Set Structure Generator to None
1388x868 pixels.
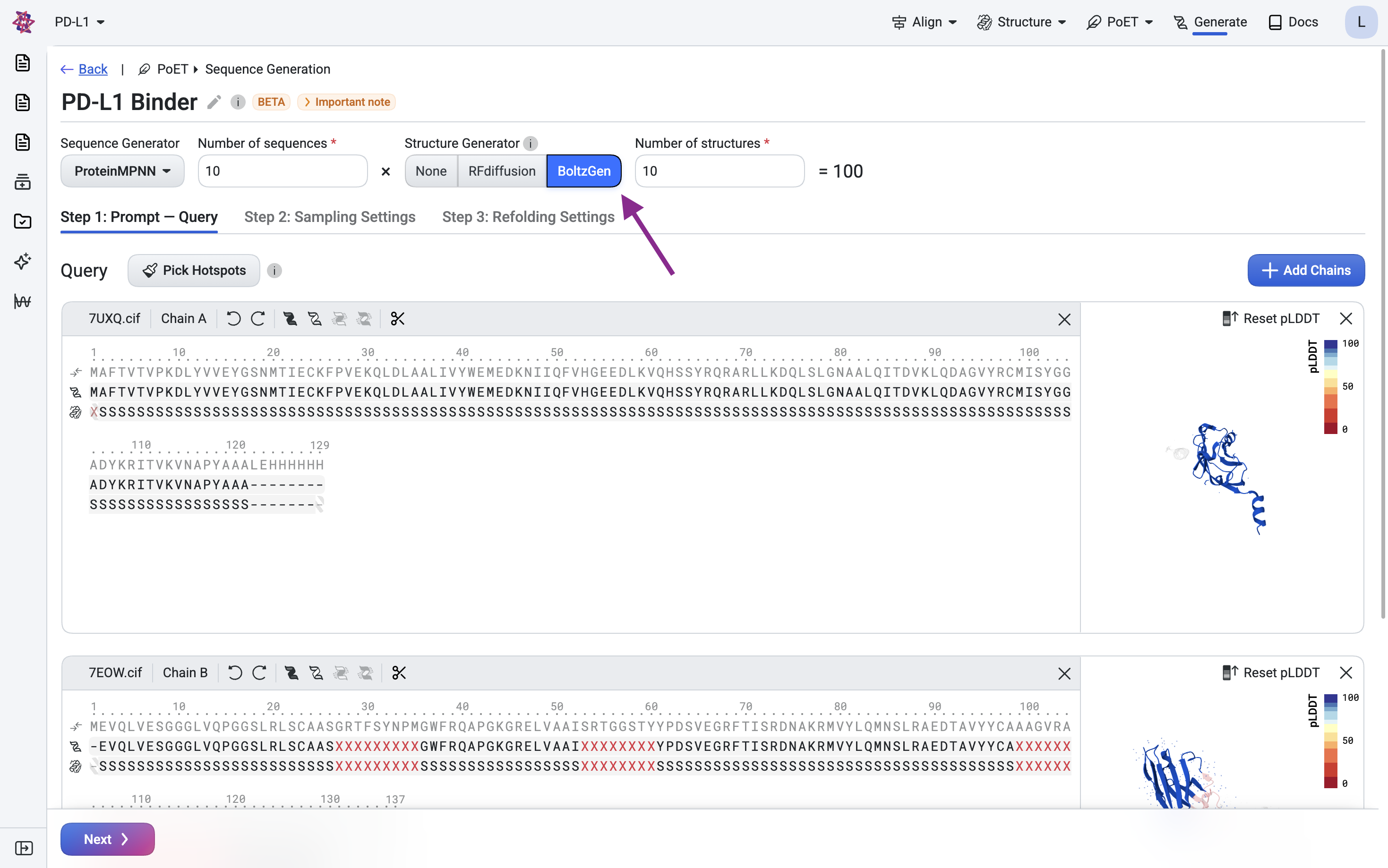431,171
